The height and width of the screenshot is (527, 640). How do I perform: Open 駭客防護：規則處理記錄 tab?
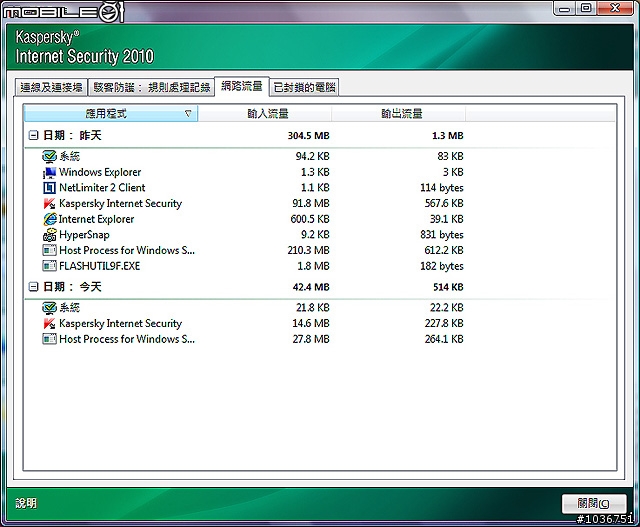(151, 87)
